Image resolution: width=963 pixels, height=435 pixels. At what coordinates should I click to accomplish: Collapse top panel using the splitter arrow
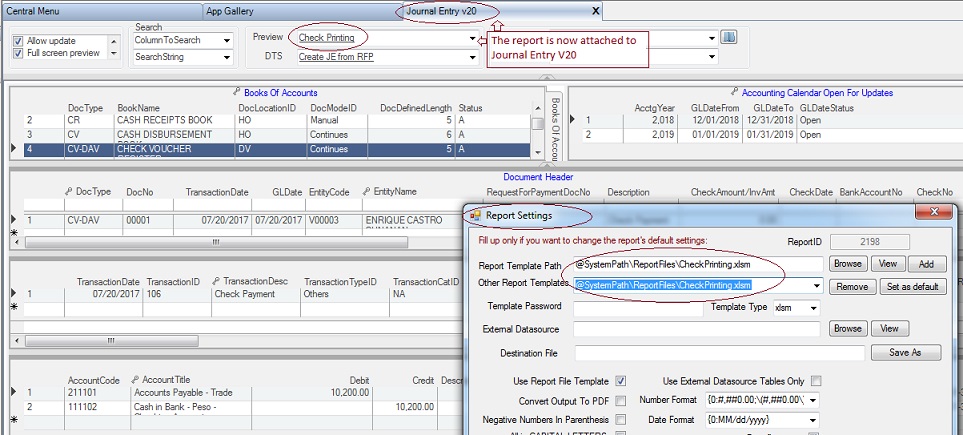(547, 78)
